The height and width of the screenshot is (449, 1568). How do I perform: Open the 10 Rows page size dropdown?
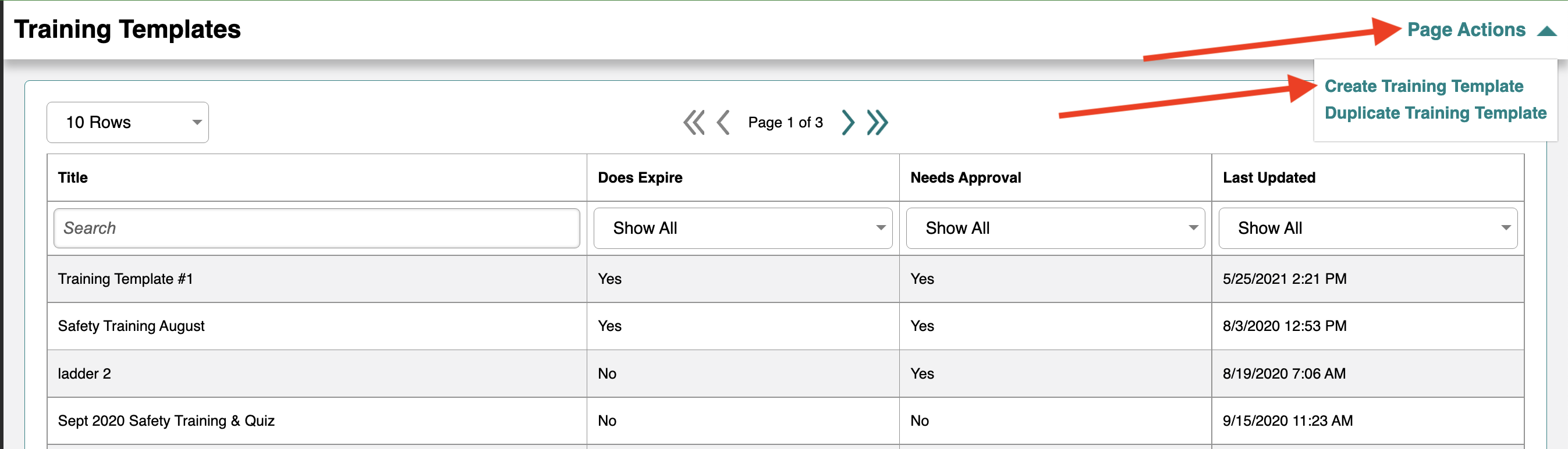point(128,122)
